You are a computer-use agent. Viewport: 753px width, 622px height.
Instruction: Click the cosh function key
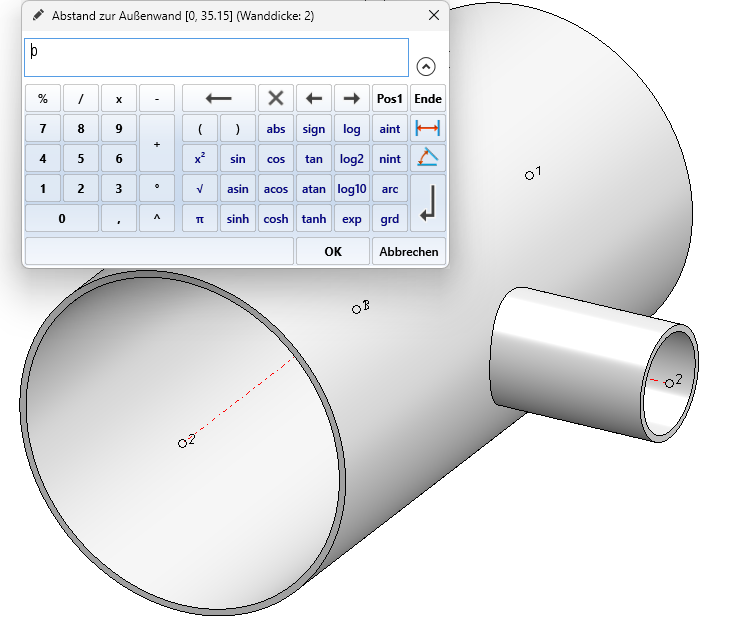coord(276,218)
